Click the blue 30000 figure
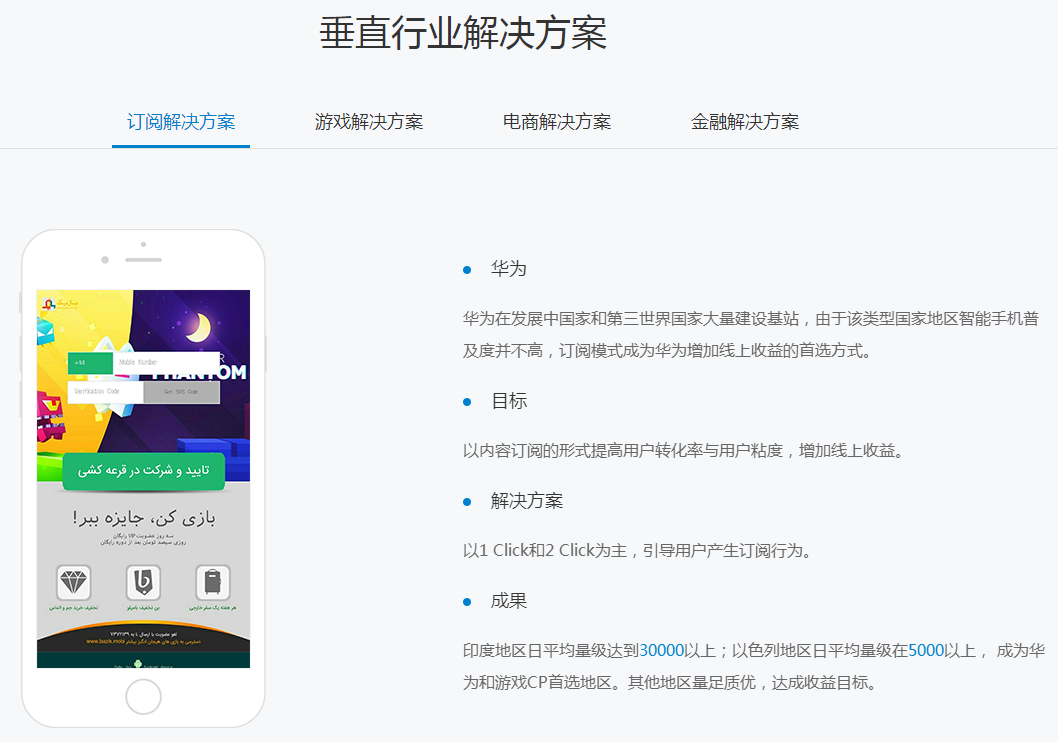Image resolution: width=1058 pixels, height=742 pixels. click(x=662, y=650)
